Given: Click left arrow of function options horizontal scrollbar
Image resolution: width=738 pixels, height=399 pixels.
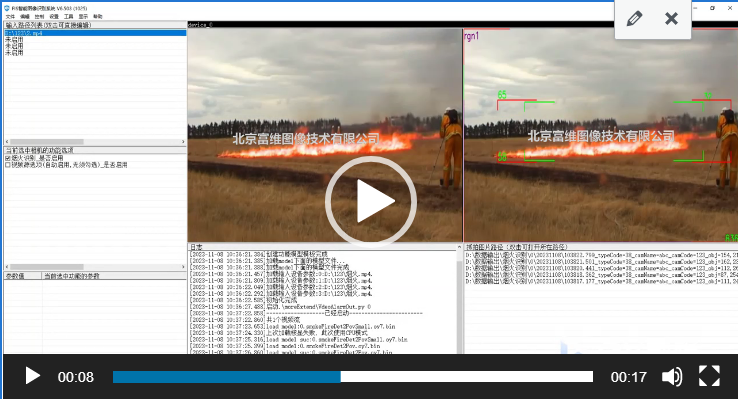Looking at the screenshot, I should [7, 267].
